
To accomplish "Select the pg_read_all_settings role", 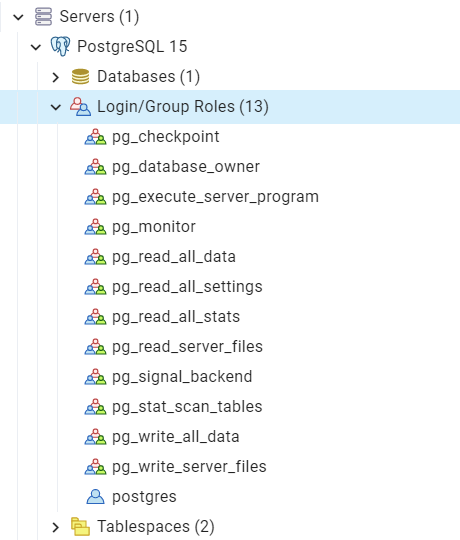I will [187, 287].
